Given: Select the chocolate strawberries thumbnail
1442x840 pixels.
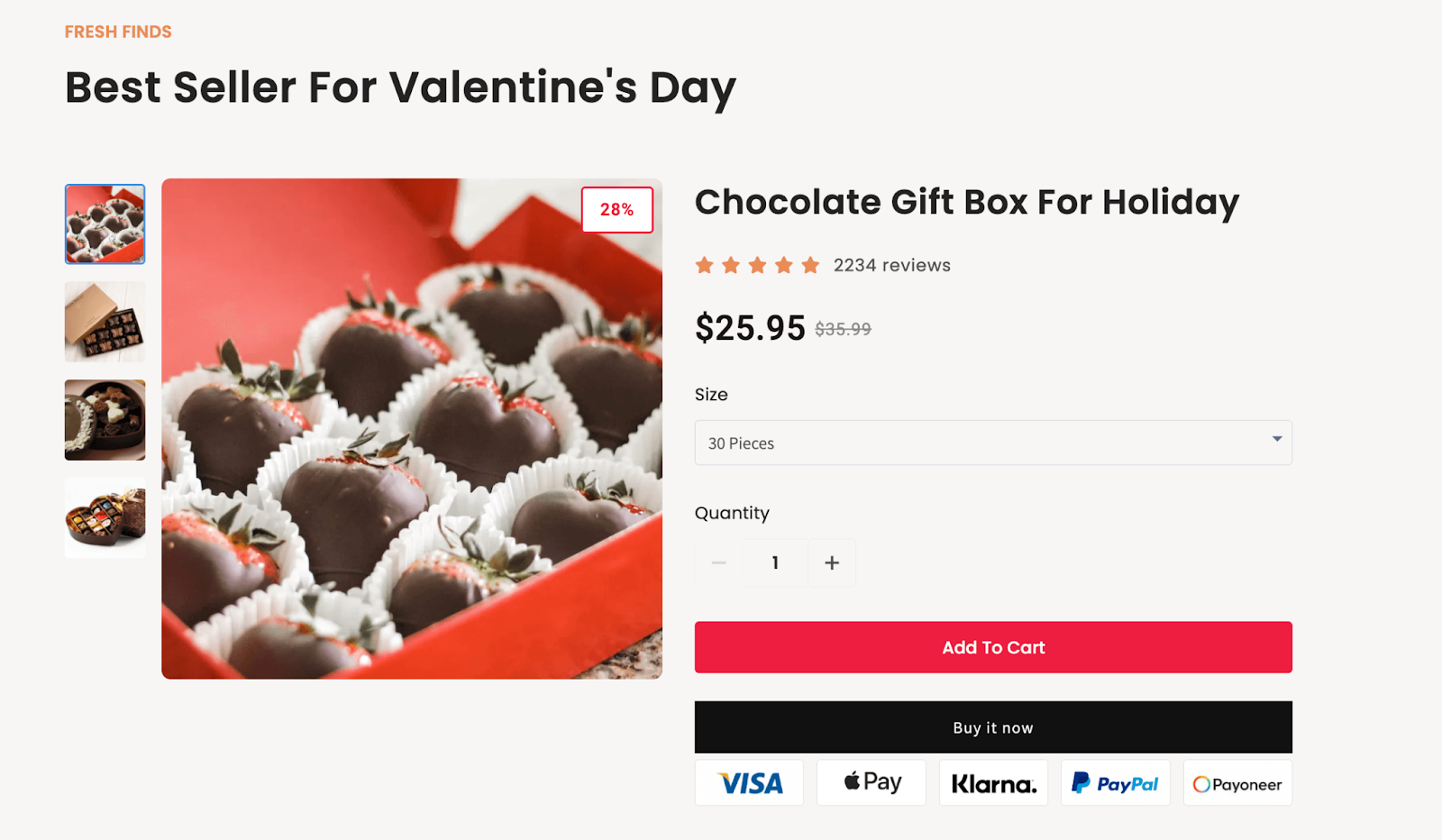Looking at the screenshot, I should coord(105,224).
